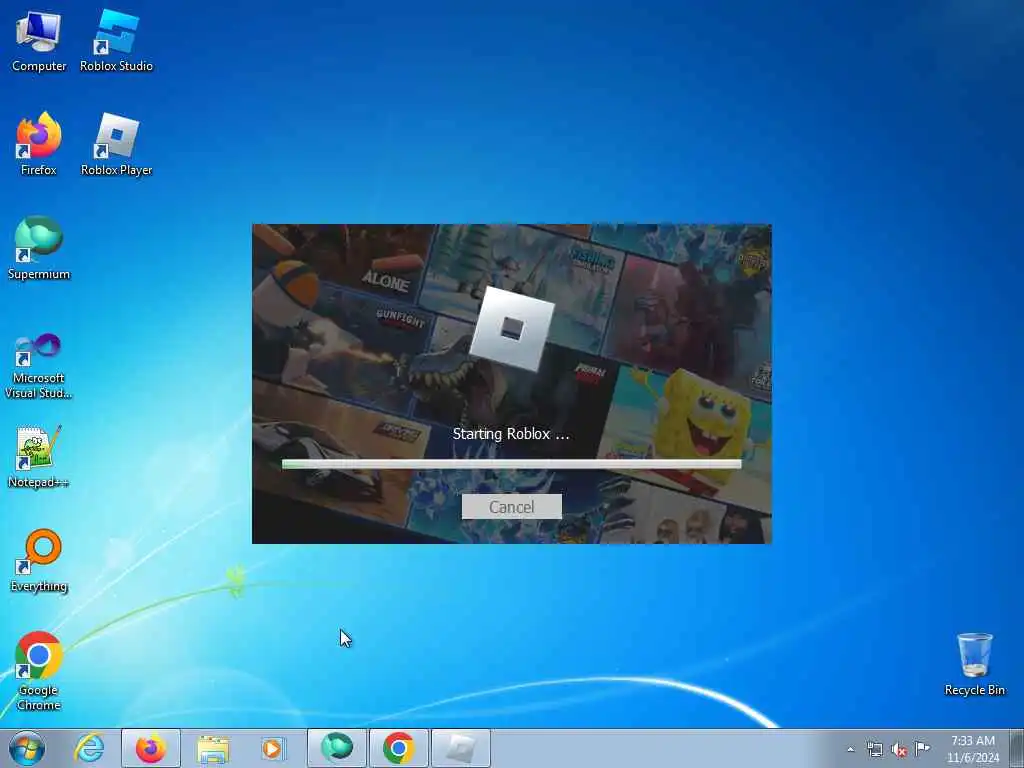The width and height of the screenshot is (1024, 768).
Task: Switch to Google Chrome in taskbar
Action: (399, 748)
